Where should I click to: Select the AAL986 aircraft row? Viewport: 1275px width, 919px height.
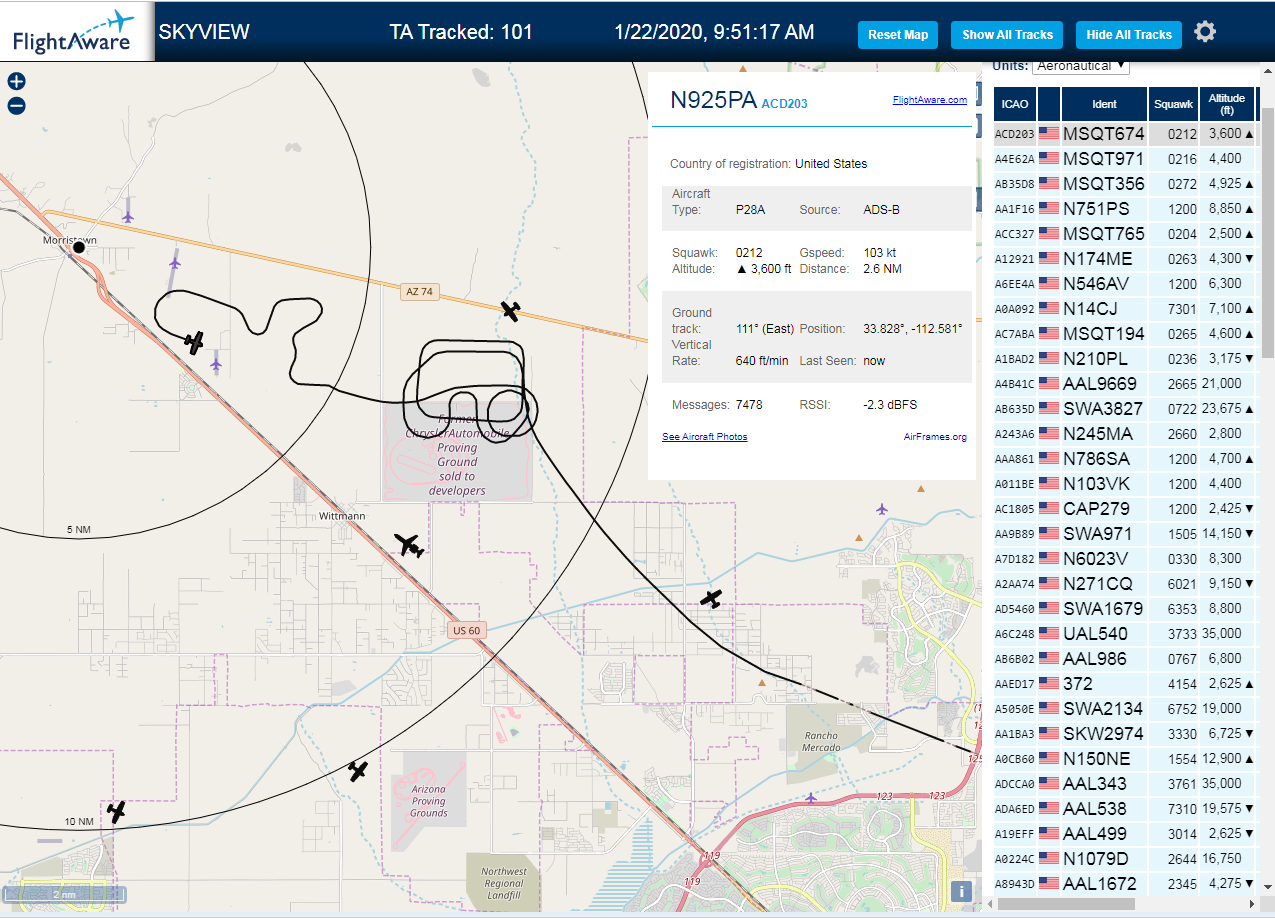pos(1125,658)
